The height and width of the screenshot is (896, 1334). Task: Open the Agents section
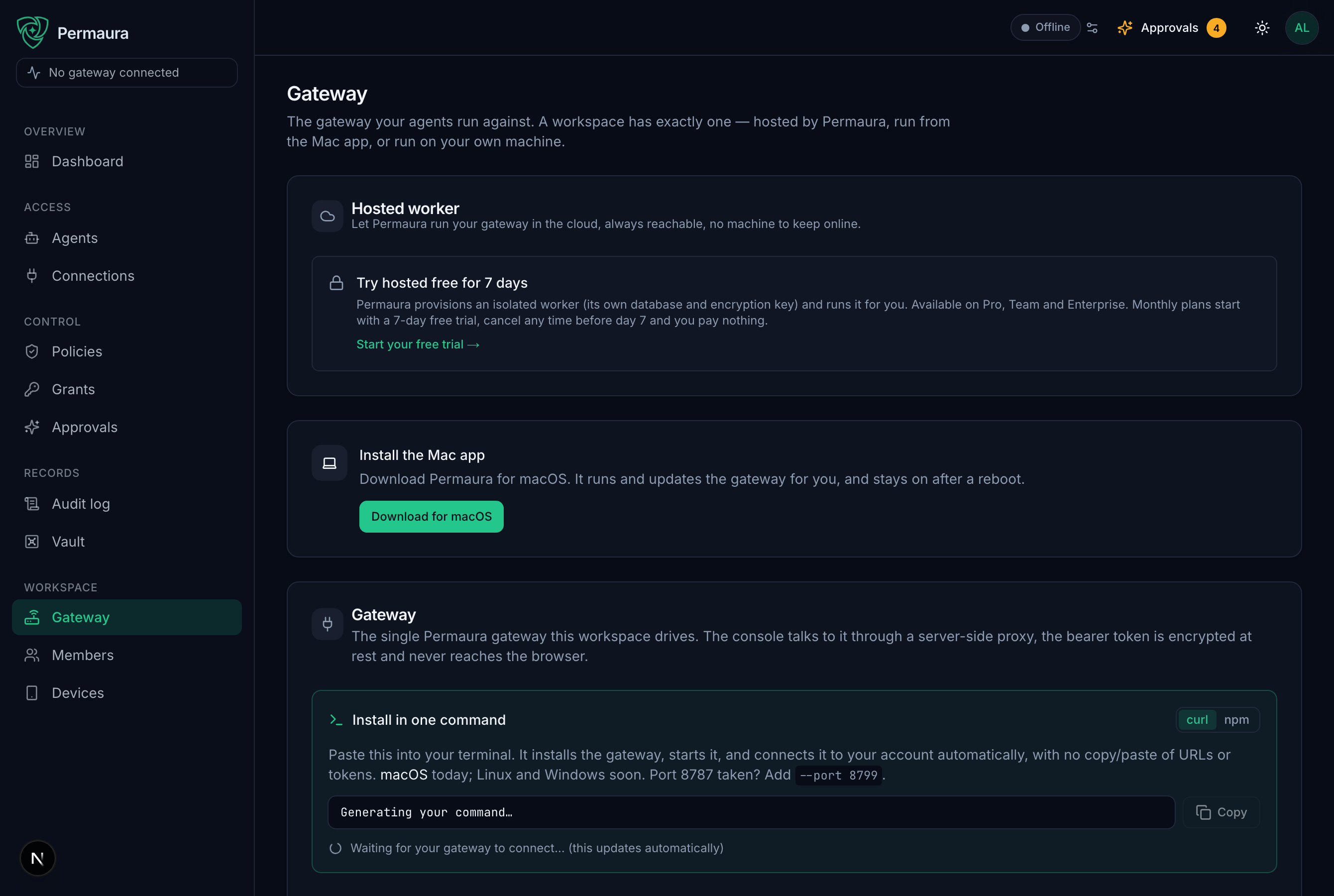(127, 238)
